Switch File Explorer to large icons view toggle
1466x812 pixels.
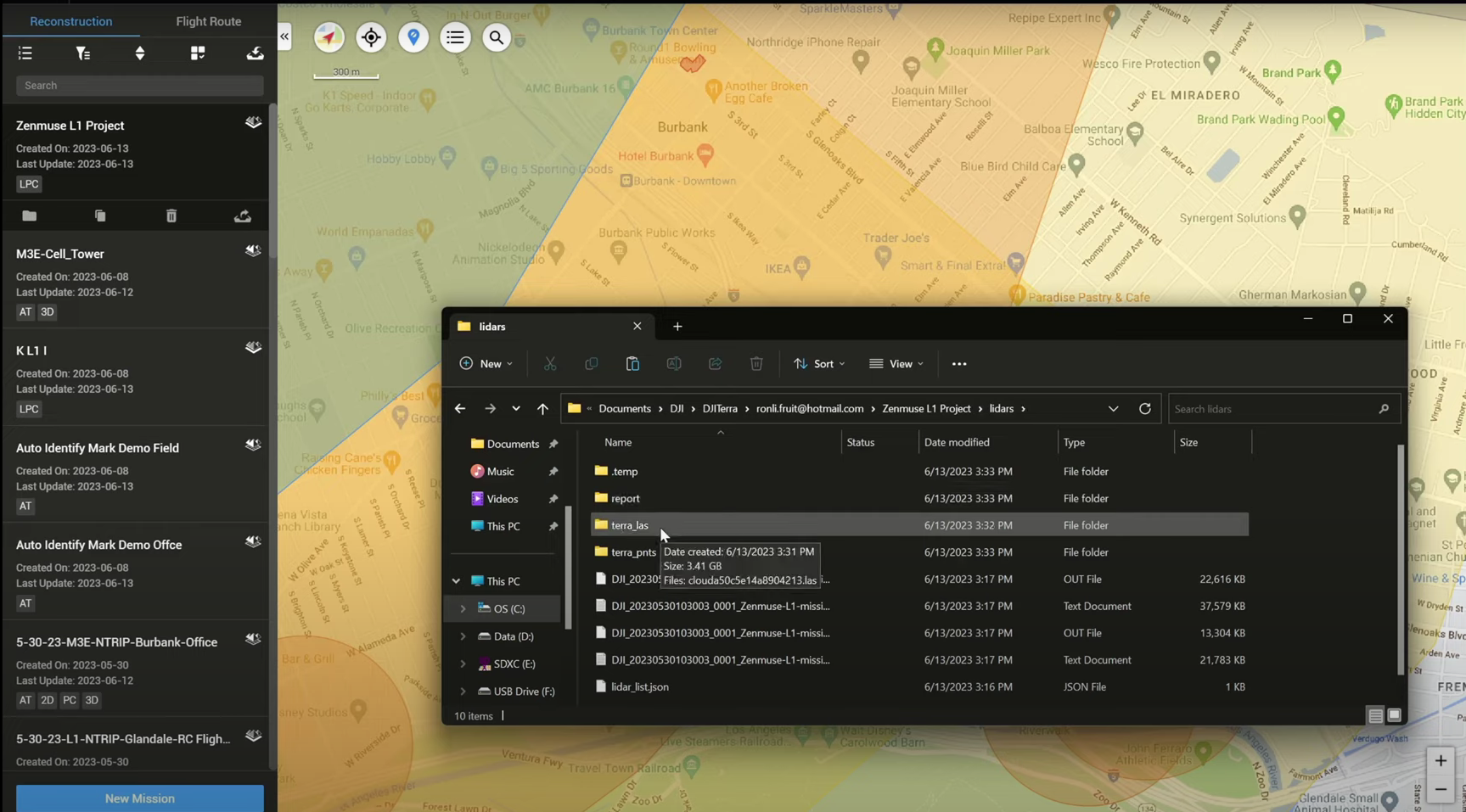1394,716
